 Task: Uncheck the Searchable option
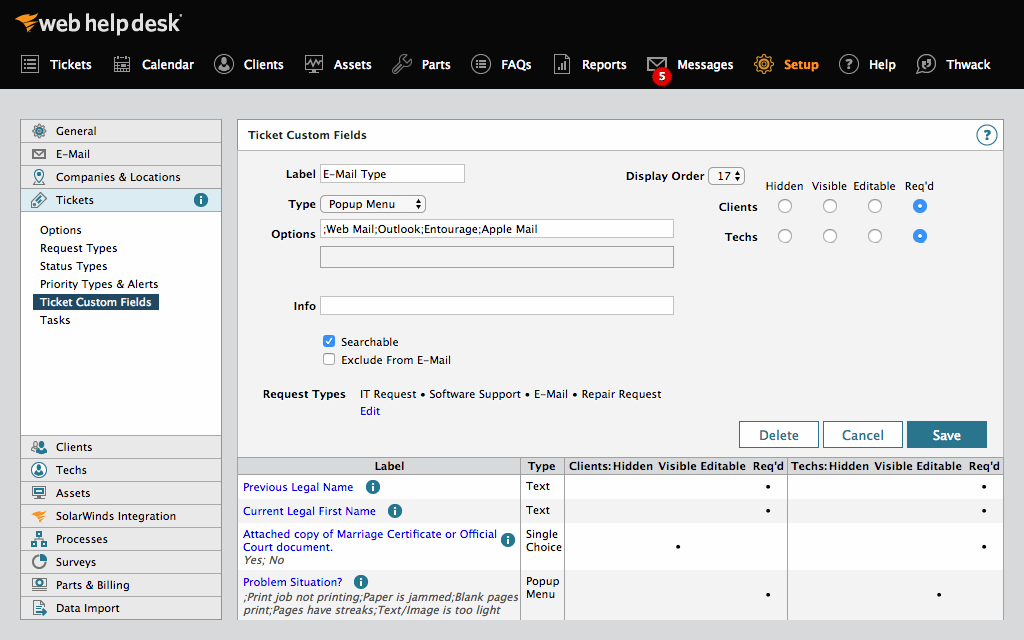pyautogui.click(x=329, y=340)
